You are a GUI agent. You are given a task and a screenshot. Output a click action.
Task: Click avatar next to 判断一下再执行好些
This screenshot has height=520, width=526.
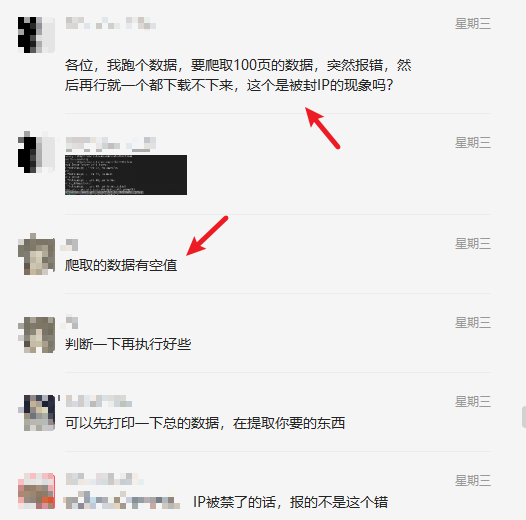click(x=36, y=334)
